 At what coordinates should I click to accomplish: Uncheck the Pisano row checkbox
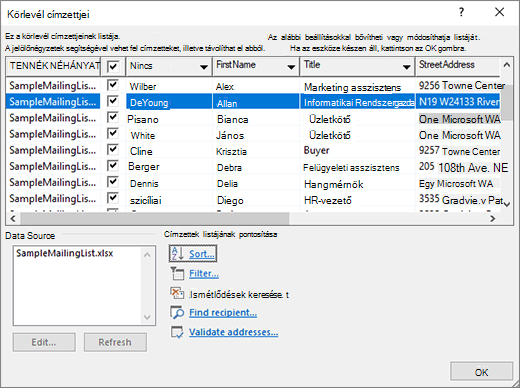113,117
